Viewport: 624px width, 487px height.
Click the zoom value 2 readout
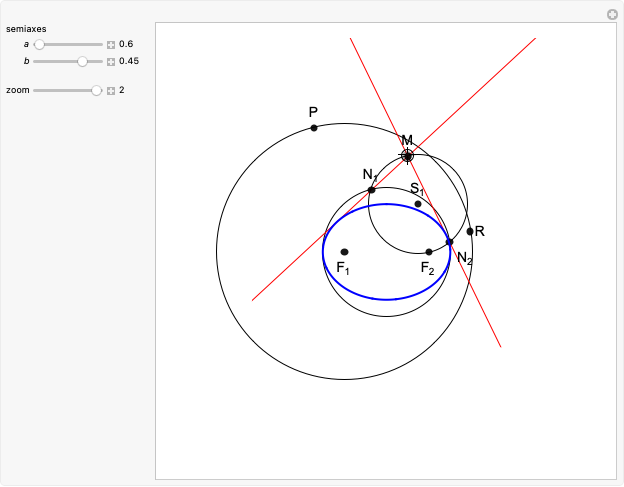[122, 90]
